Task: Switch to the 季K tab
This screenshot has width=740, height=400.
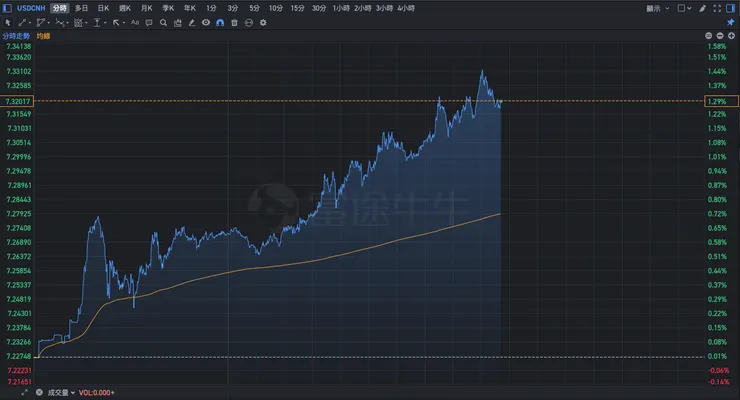Action: coord(168,8)
